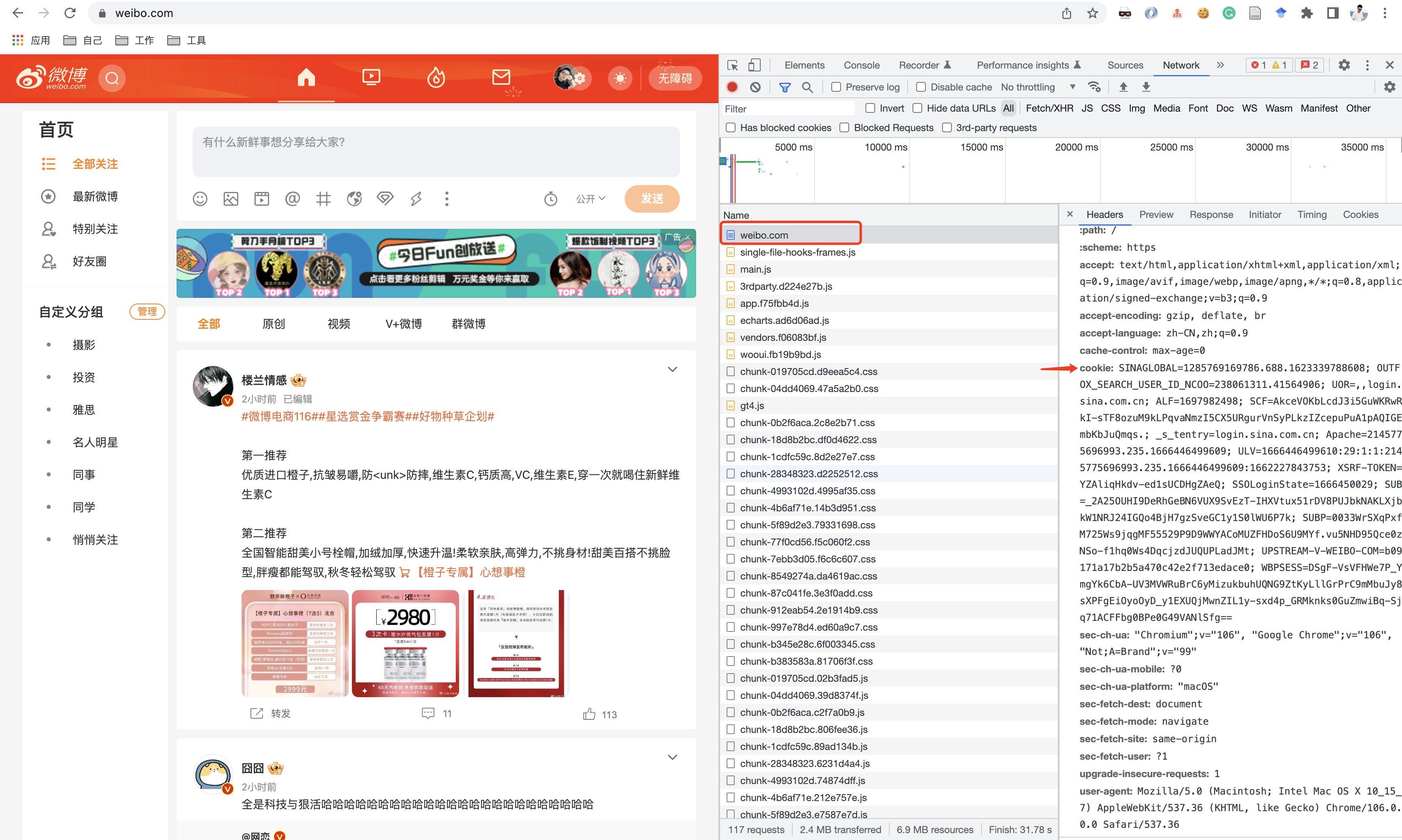Click the hashtag topic icon in the composer
This screenshot has height=840, width=1402.
(323, 199)
